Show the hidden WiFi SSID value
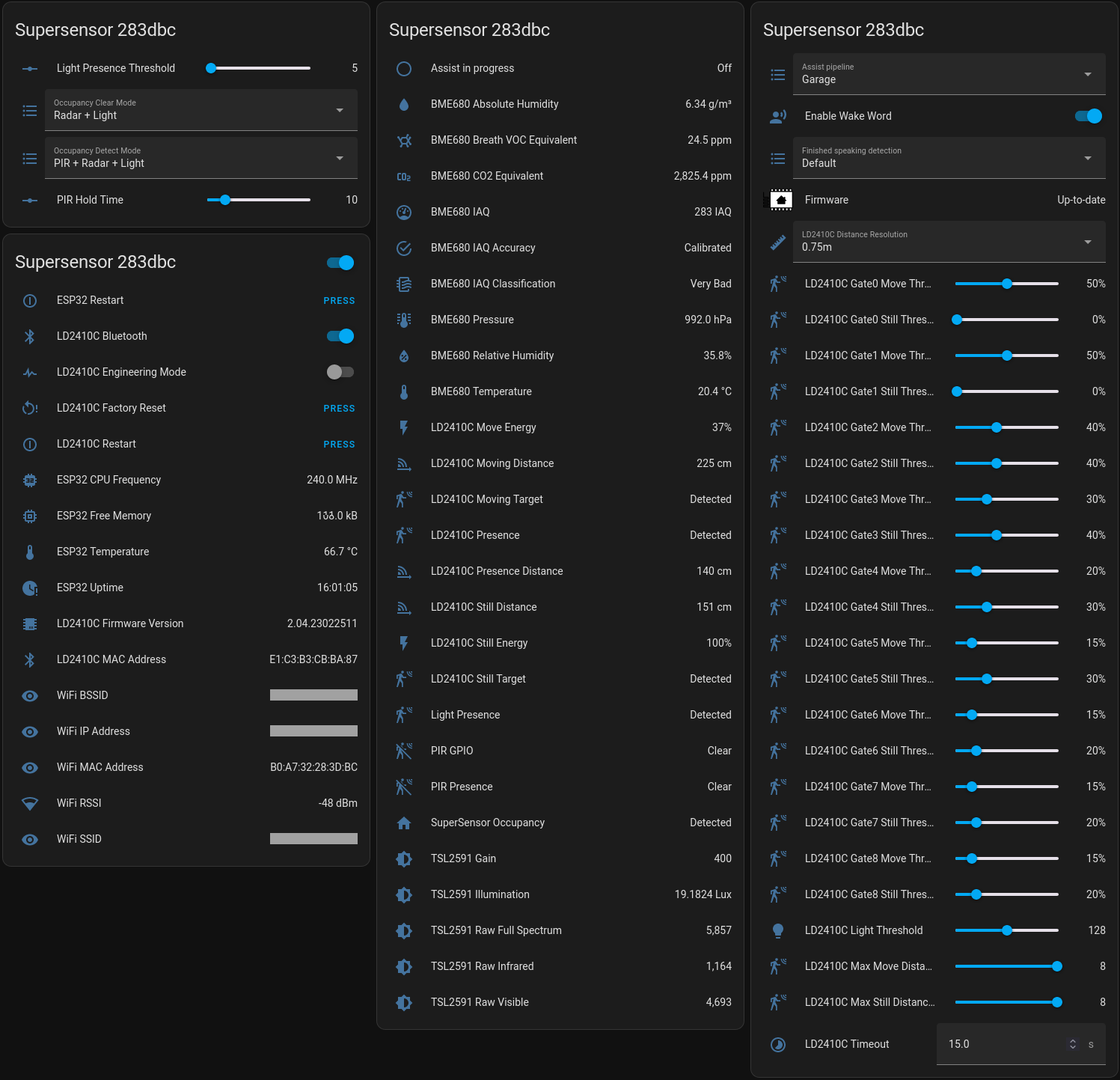Image resolution: width=1120 pixels, height=1080 pixels. [x=30, y=839]
